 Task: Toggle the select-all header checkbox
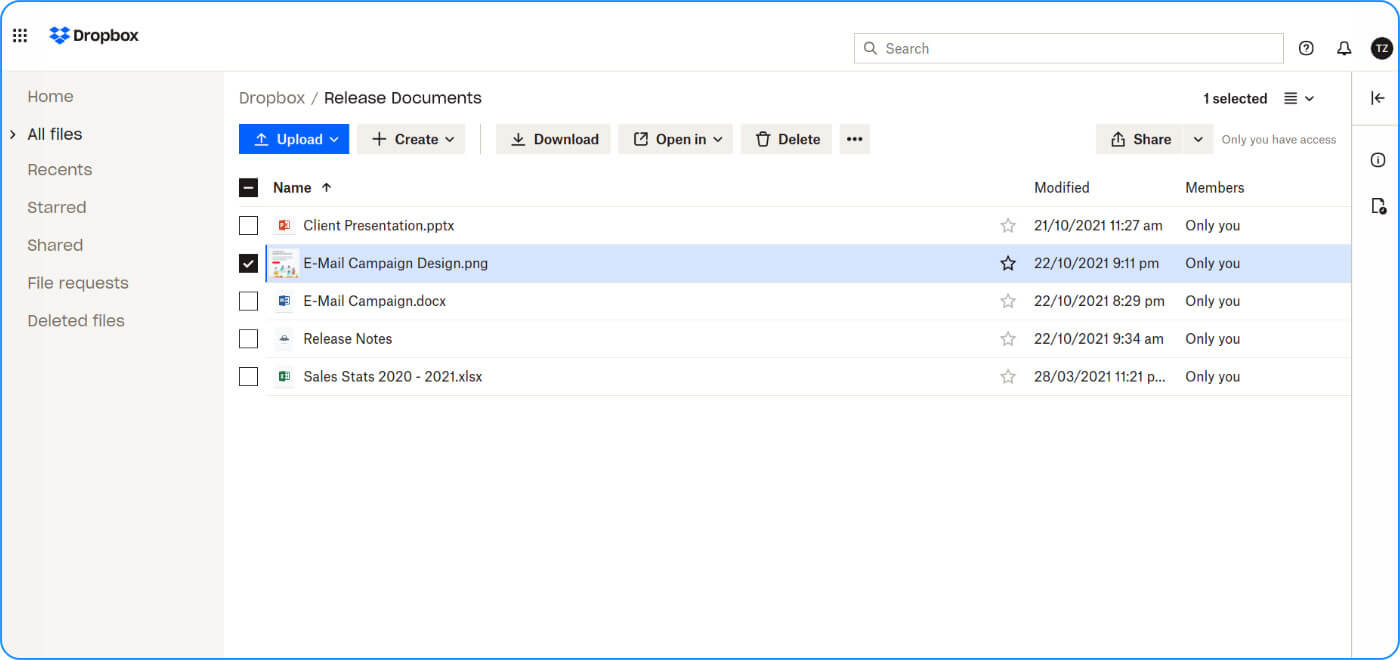(x=249, y=188)
